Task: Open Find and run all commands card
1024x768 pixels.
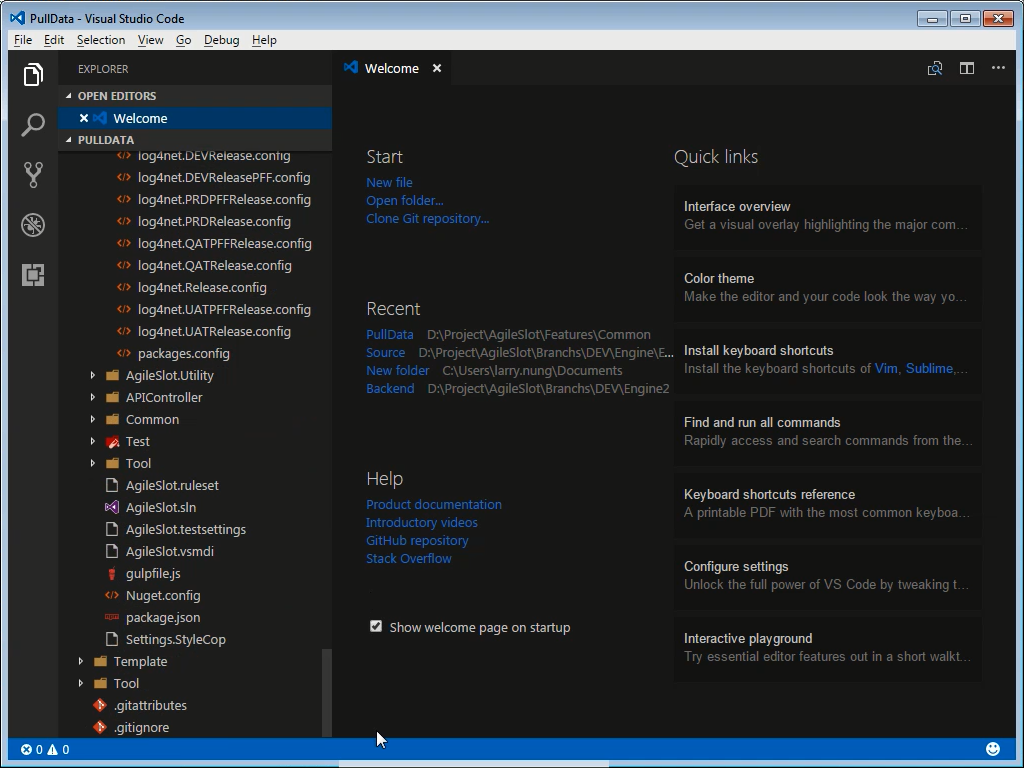Action: click(827, 432)
